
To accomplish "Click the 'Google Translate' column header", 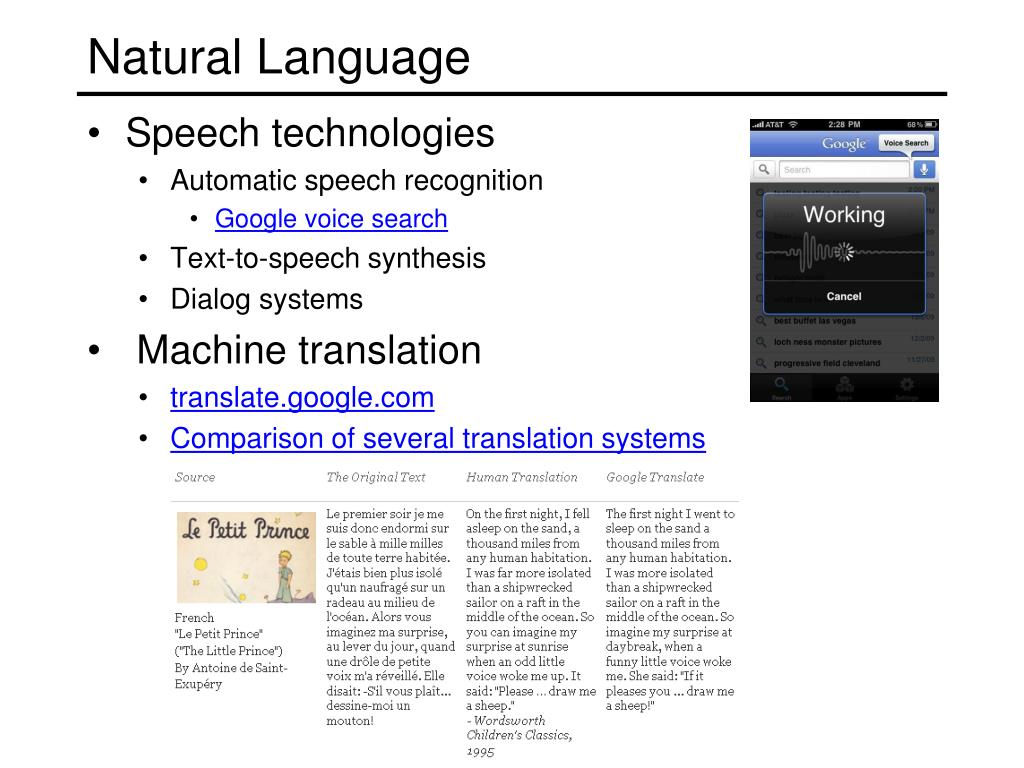I will point(655,477).
